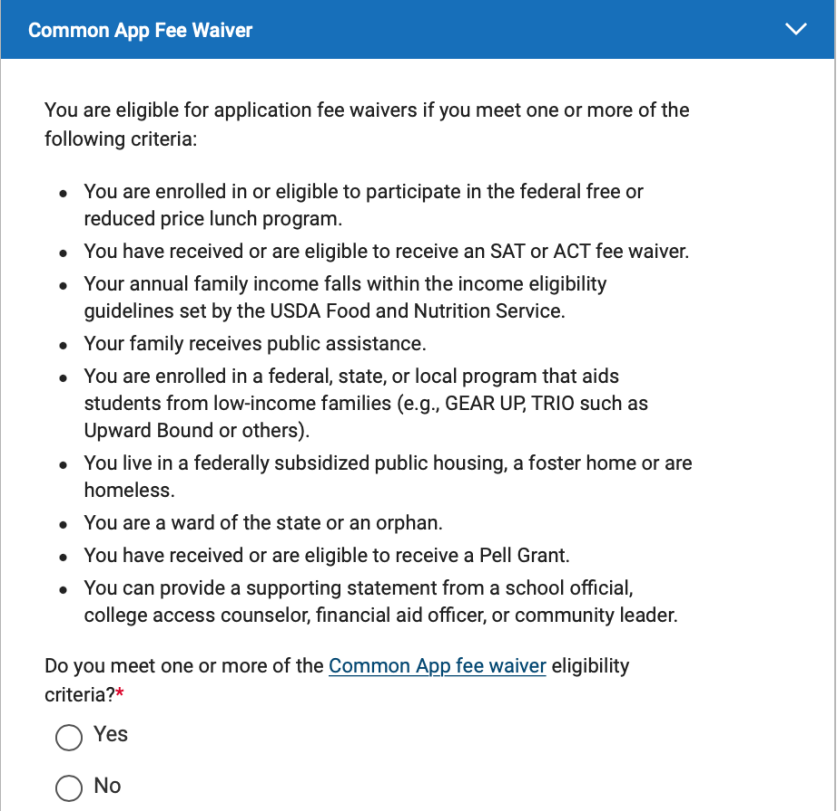Click the Common App Fee Waiver header bar
Viewport: 837px width, 812px height.
pos(400,29)
